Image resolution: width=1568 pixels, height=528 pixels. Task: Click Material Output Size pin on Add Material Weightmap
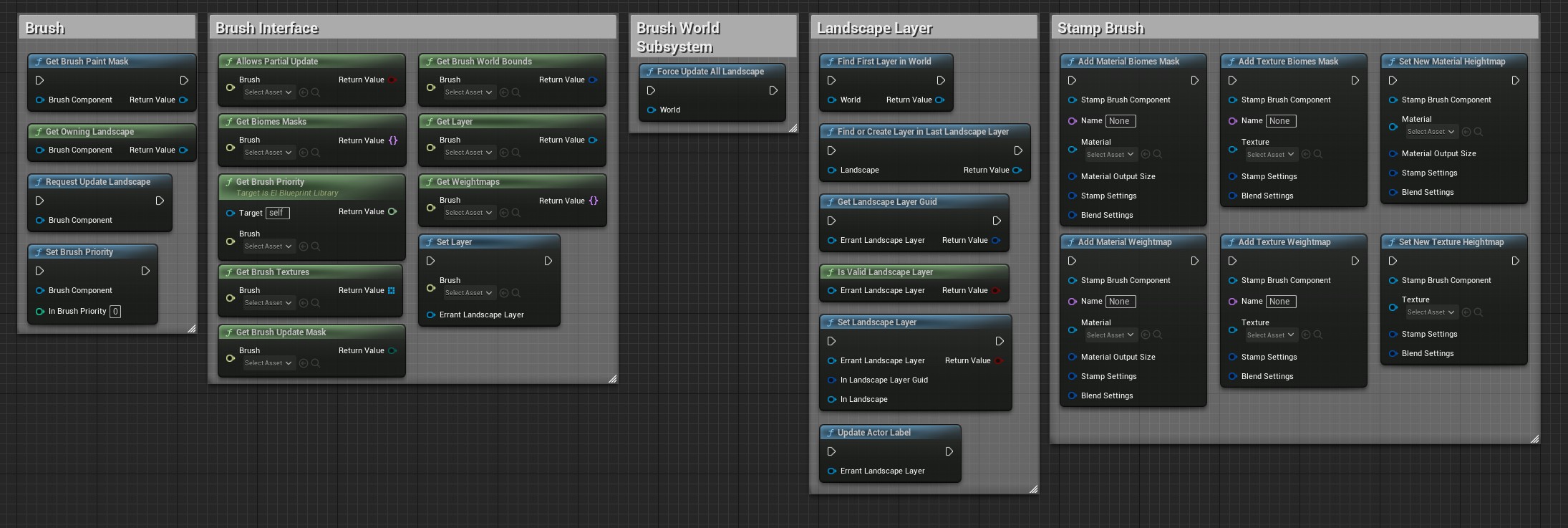[x=1073, y=357]
